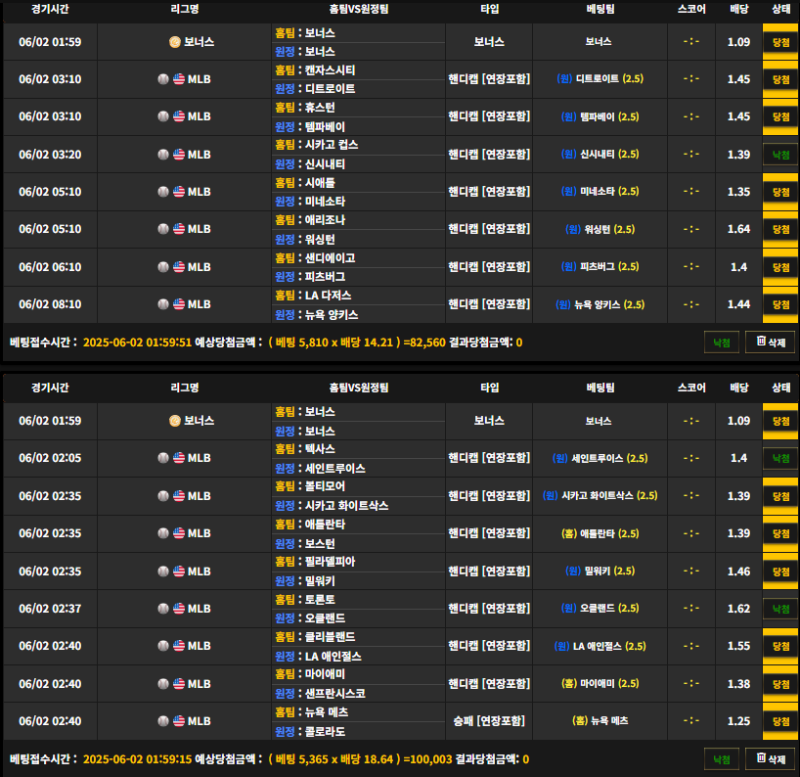Select the '(홈) 마이애미 (2.5)' betting cell
800x777 pixels.
coord(600,684)
